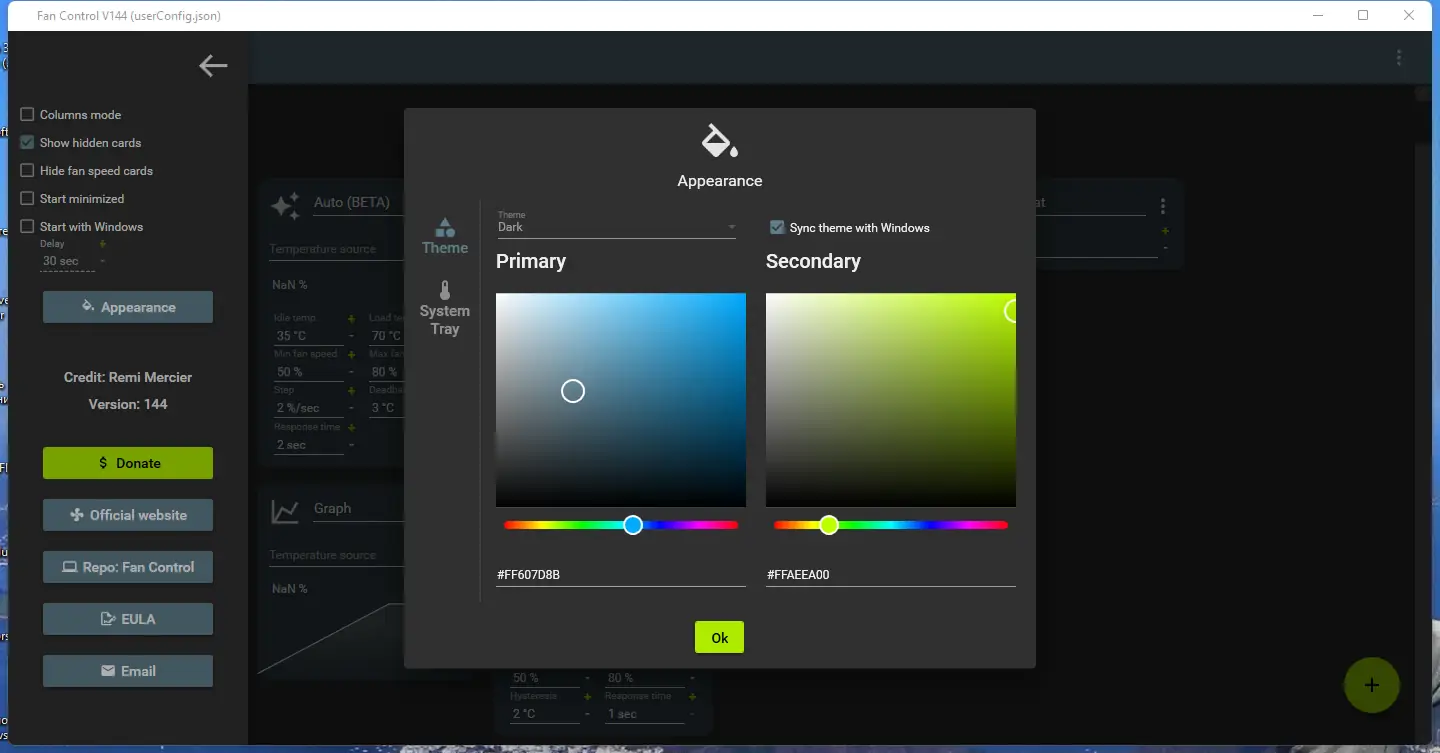Click the Auto (BETA) card name field
Screen dimensions: 1440x753
357,202
